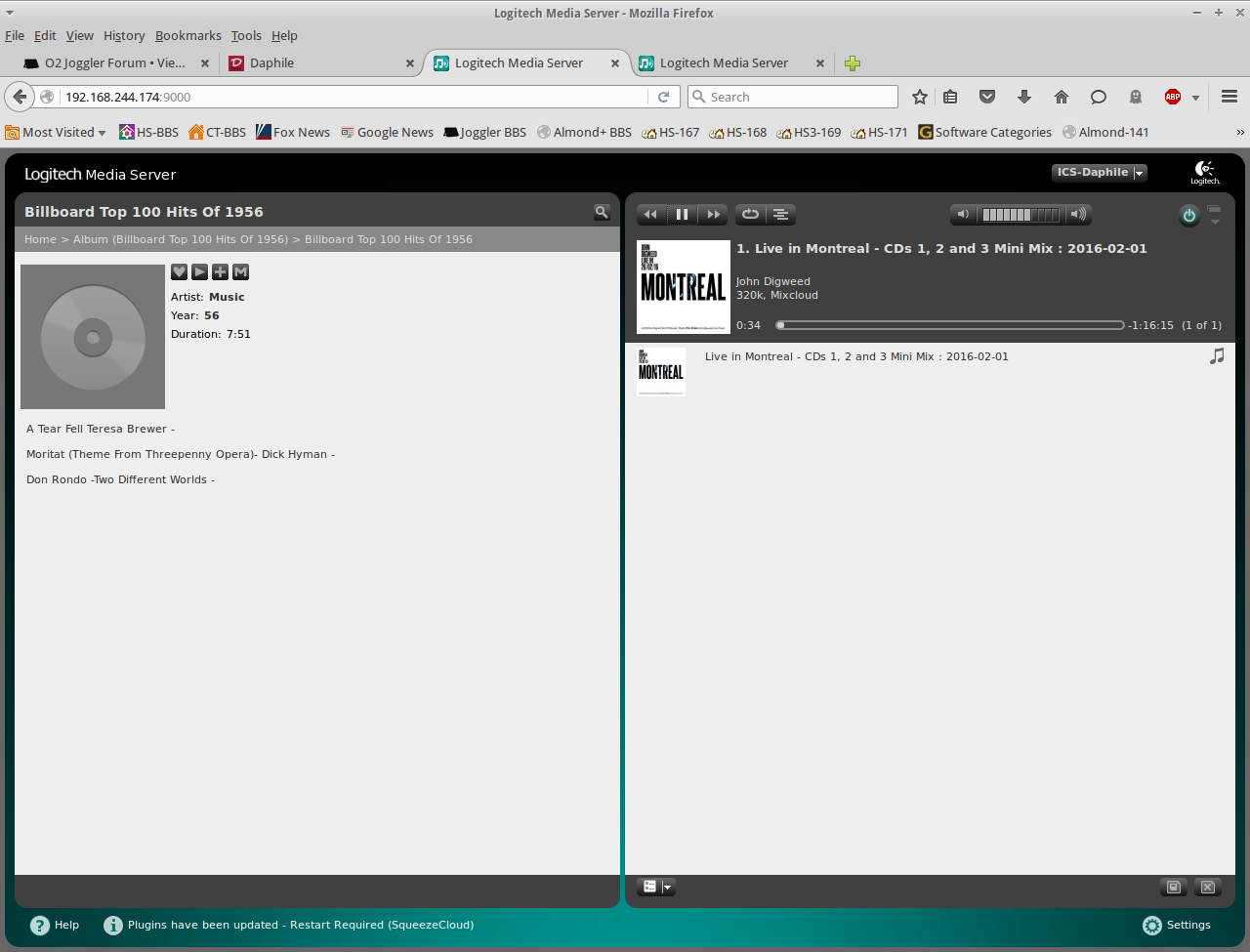Open playlist entry Live in Montreal mix
This screenshot has width=1250, height=952.
[856, 356]
